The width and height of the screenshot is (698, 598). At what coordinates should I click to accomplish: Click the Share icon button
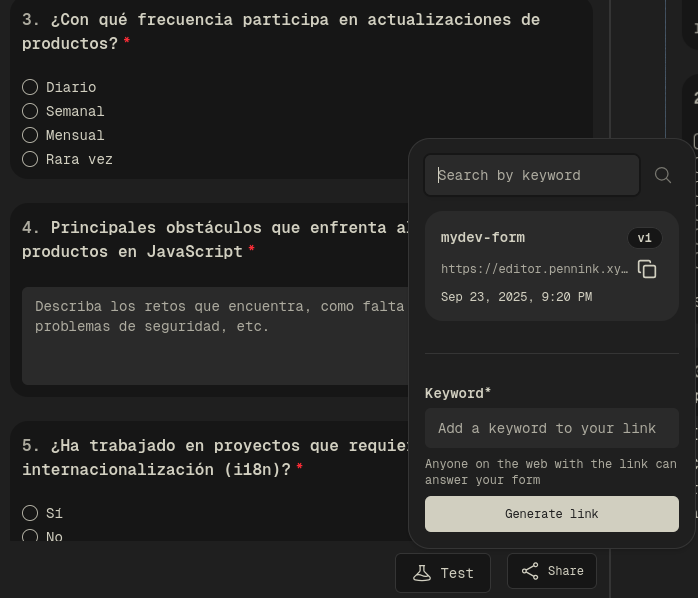pos(552,571)
